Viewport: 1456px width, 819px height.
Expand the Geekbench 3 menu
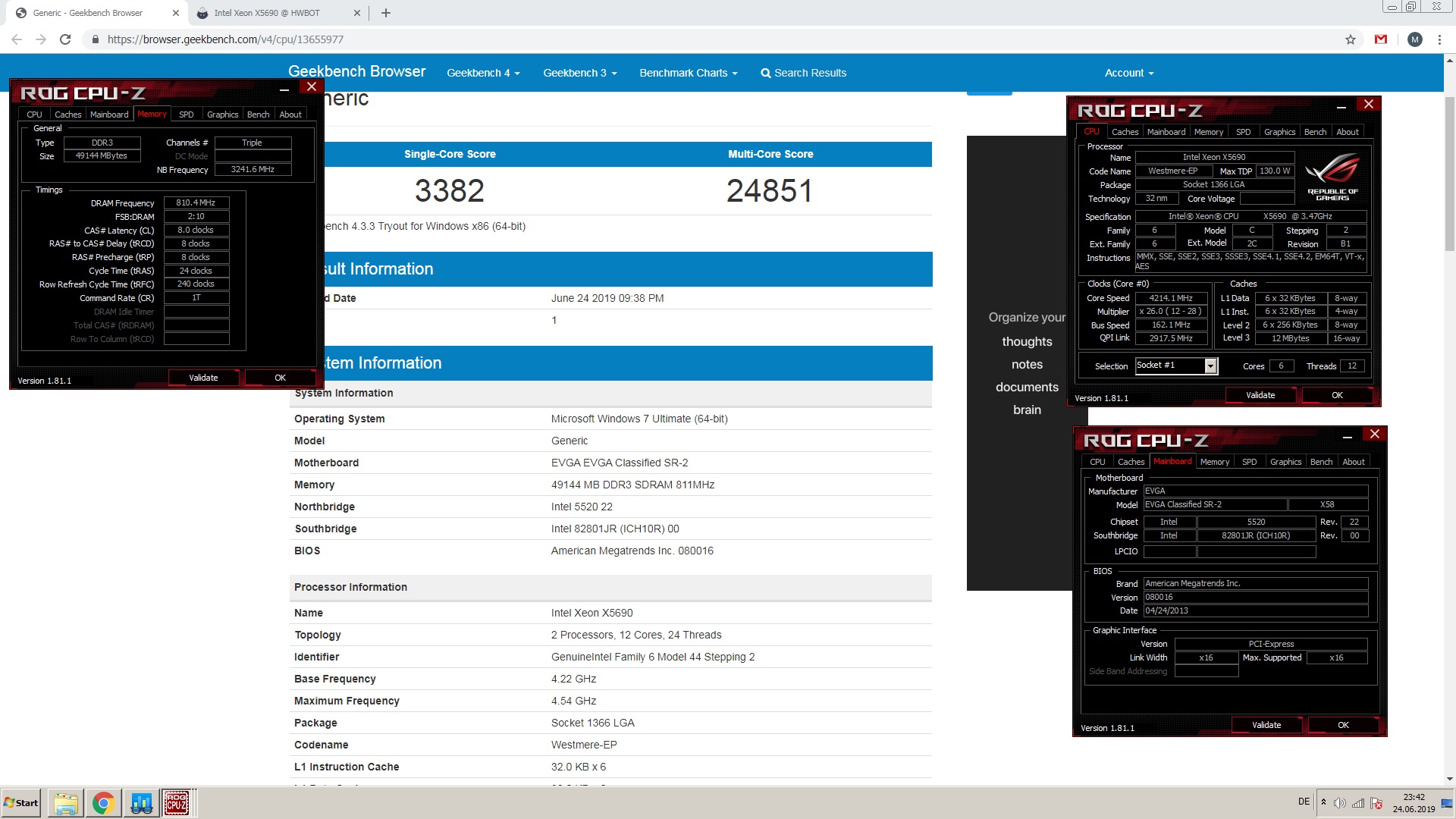coord(580,73)
